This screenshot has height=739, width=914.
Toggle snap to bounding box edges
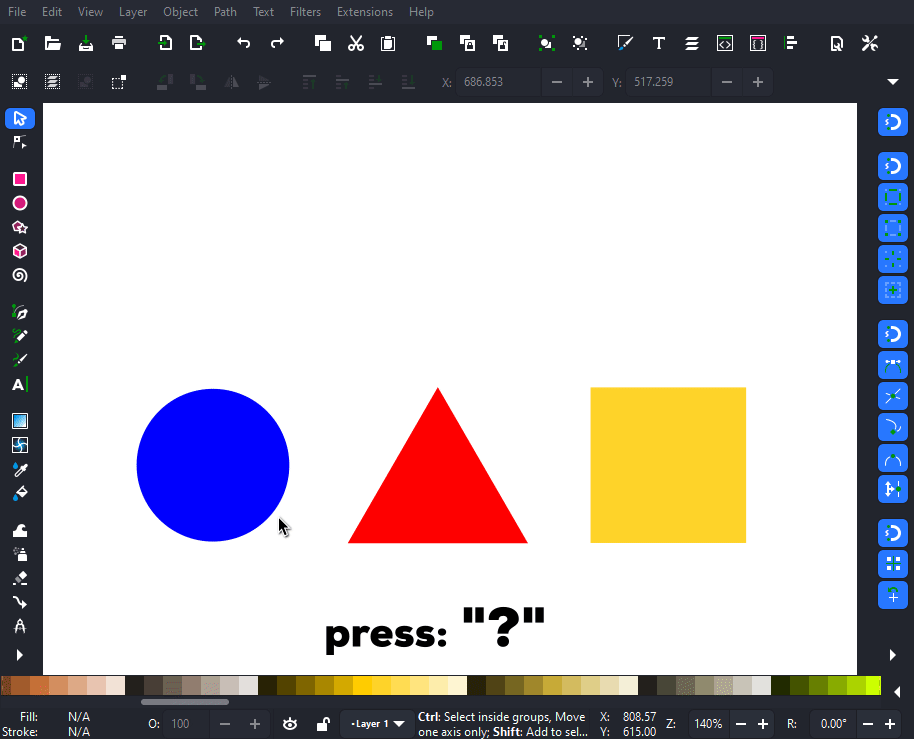tap(893, 197)
